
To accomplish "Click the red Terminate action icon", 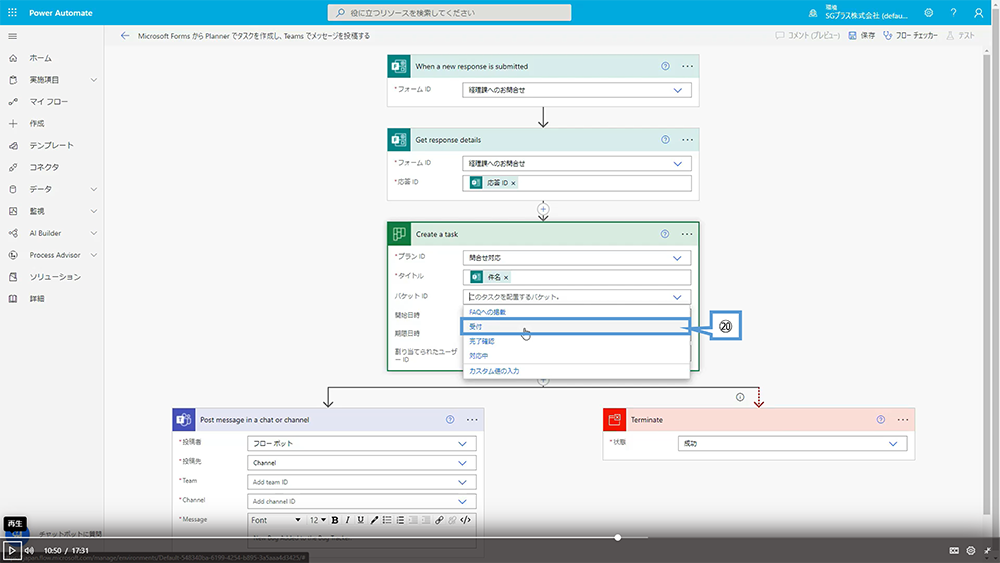I will coord(614,420).
